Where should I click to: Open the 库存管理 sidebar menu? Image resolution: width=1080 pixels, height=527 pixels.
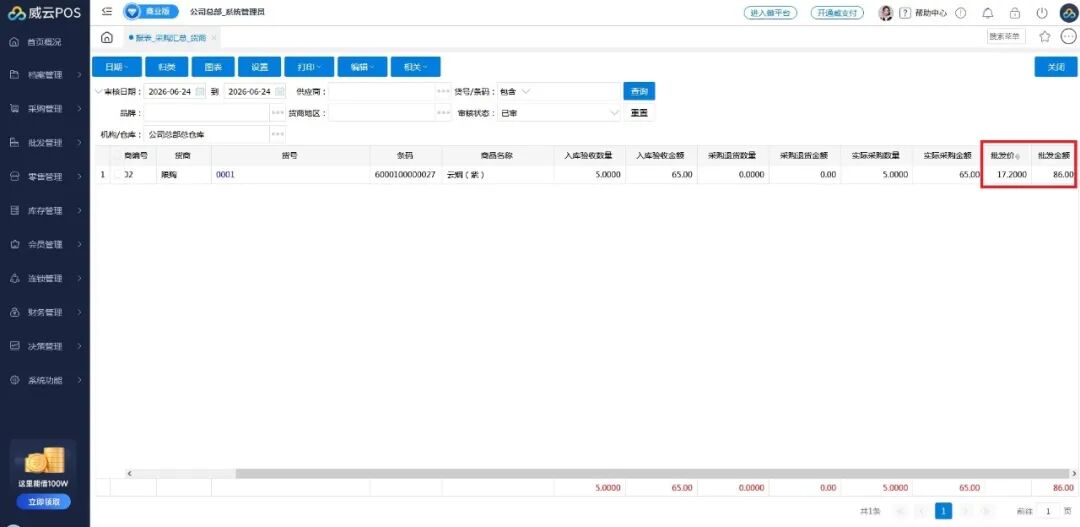(x=45, y=211)
